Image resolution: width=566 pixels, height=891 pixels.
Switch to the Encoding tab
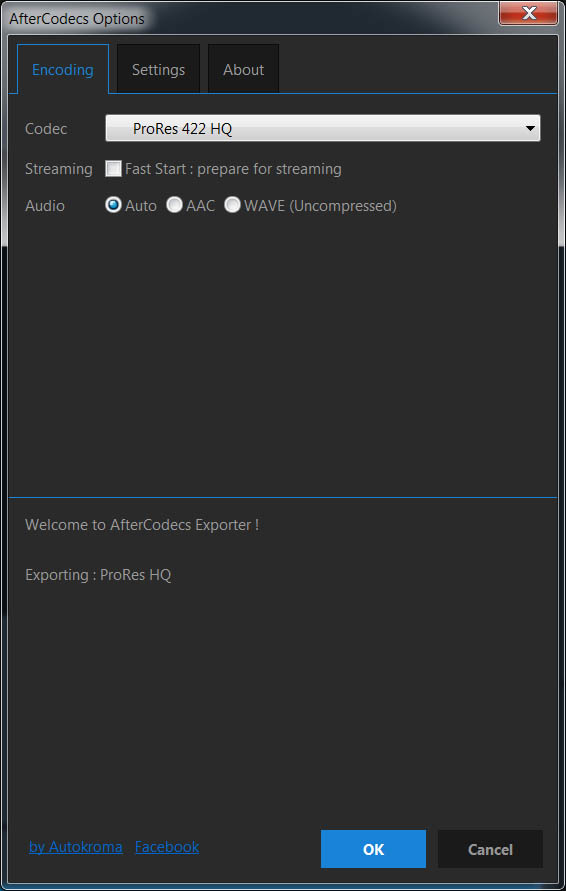coord(63,69)
